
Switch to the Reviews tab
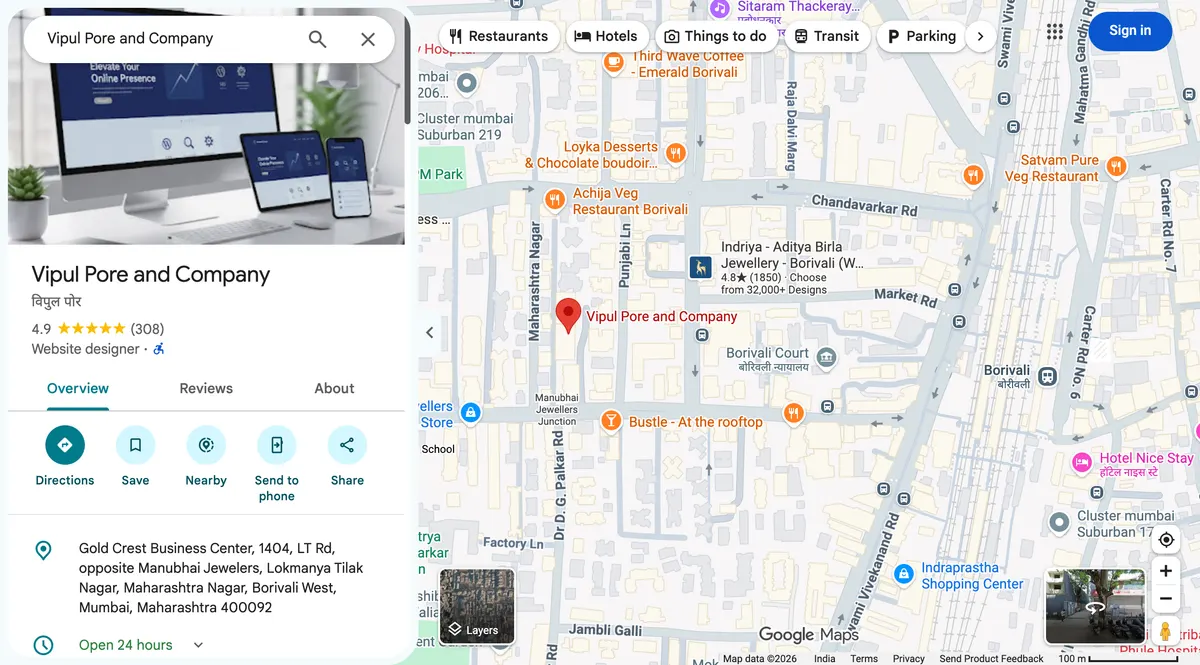coord(206,389)
